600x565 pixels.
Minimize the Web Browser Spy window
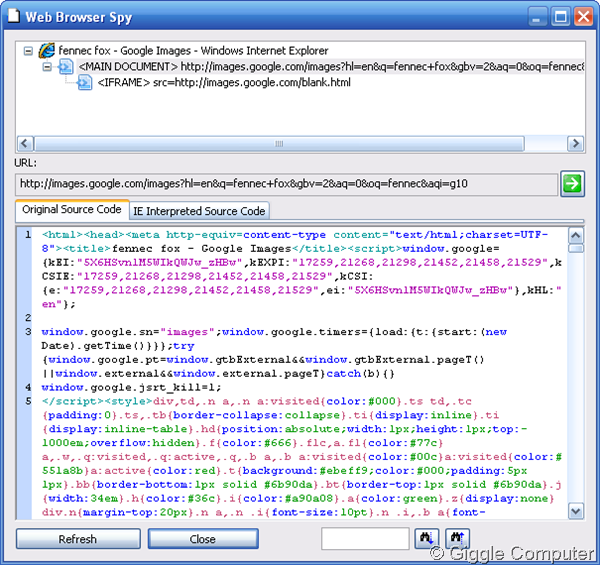tap(536, 17)
